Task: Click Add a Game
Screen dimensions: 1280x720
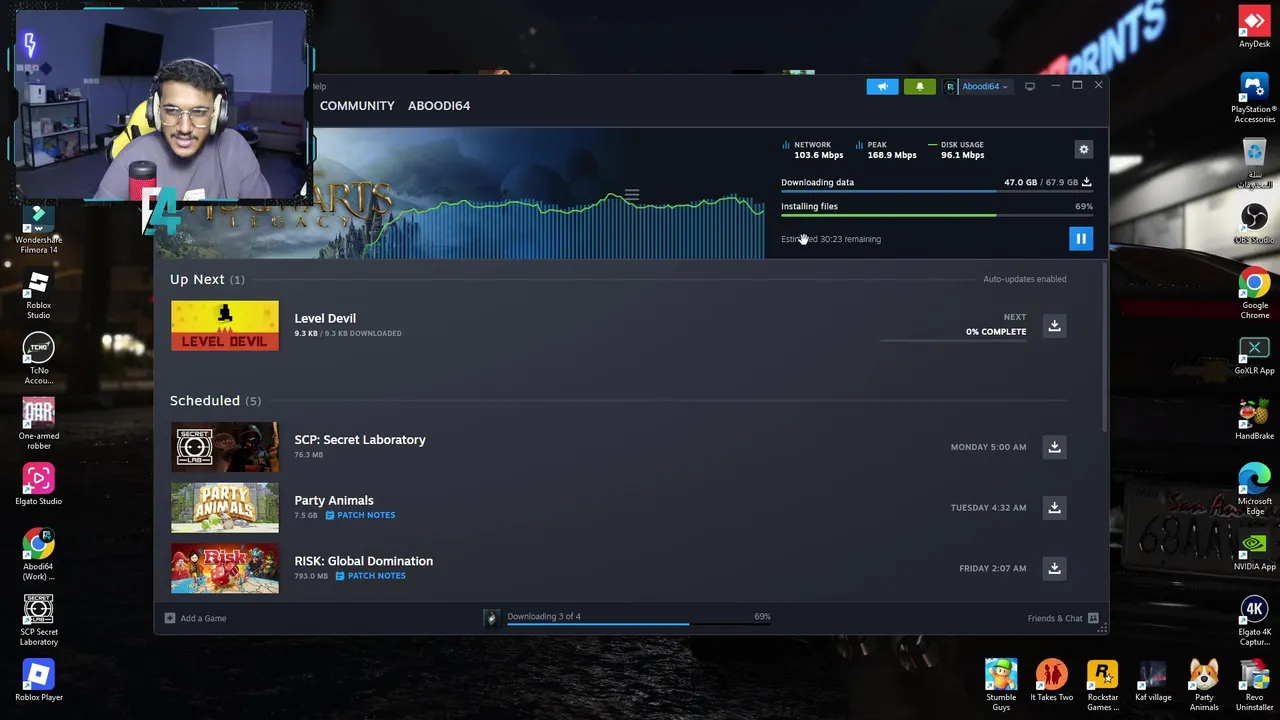Action: coord(195,618)
